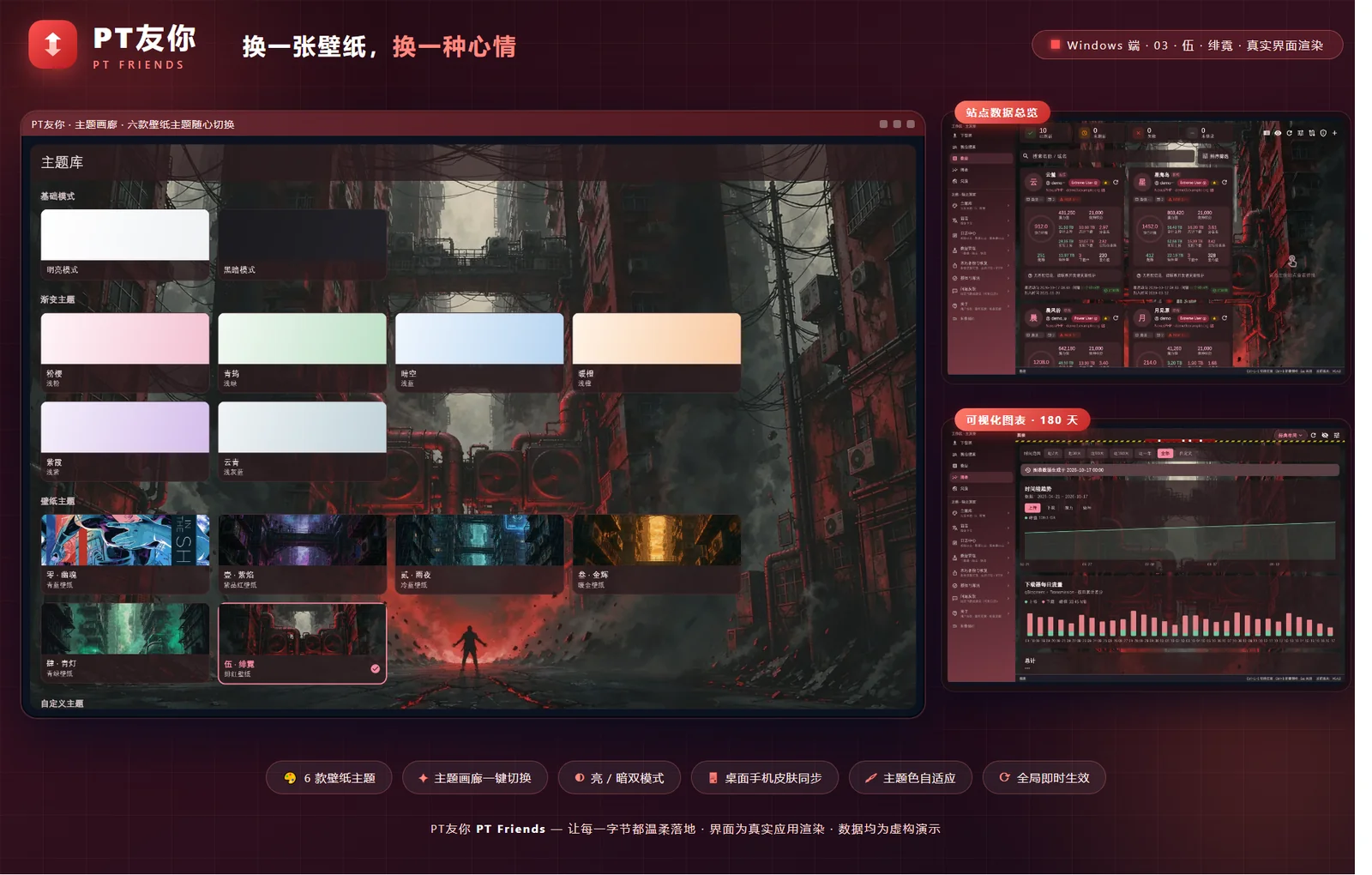This screenshot has height=875, width=1372.
Task: Refresh the 星 site card
Action: point(1225,182)
